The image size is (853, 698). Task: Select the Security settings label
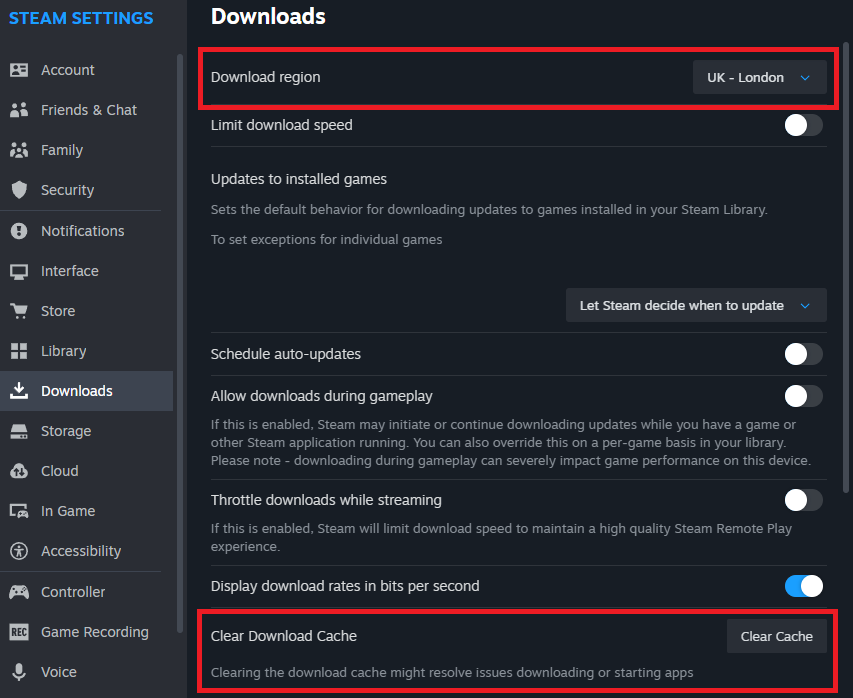click(67, 190)
